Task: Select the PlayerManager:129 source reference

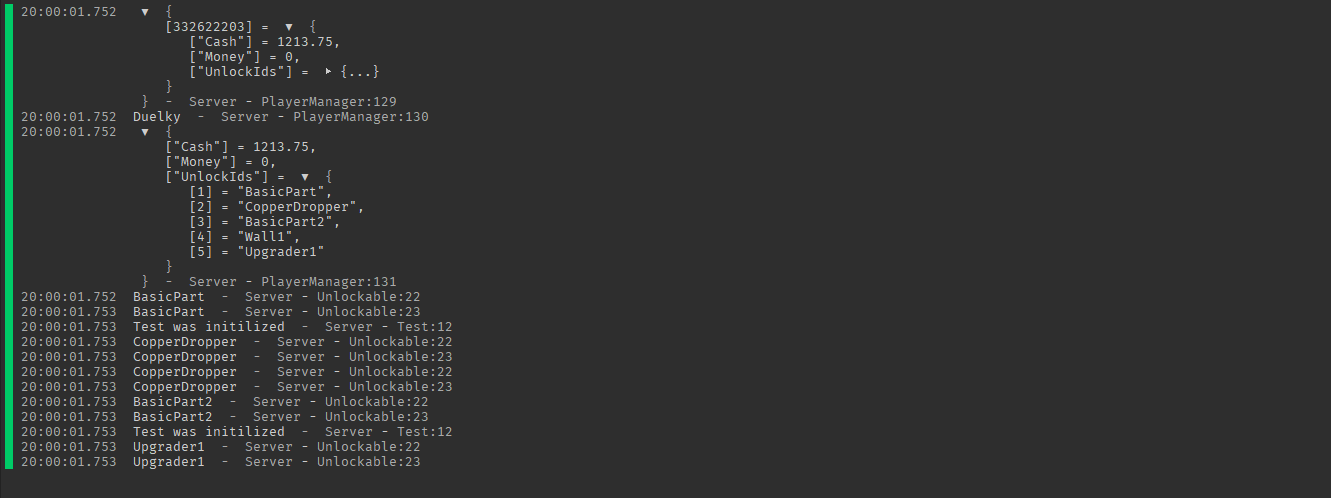Action: [x=329, y=102]
